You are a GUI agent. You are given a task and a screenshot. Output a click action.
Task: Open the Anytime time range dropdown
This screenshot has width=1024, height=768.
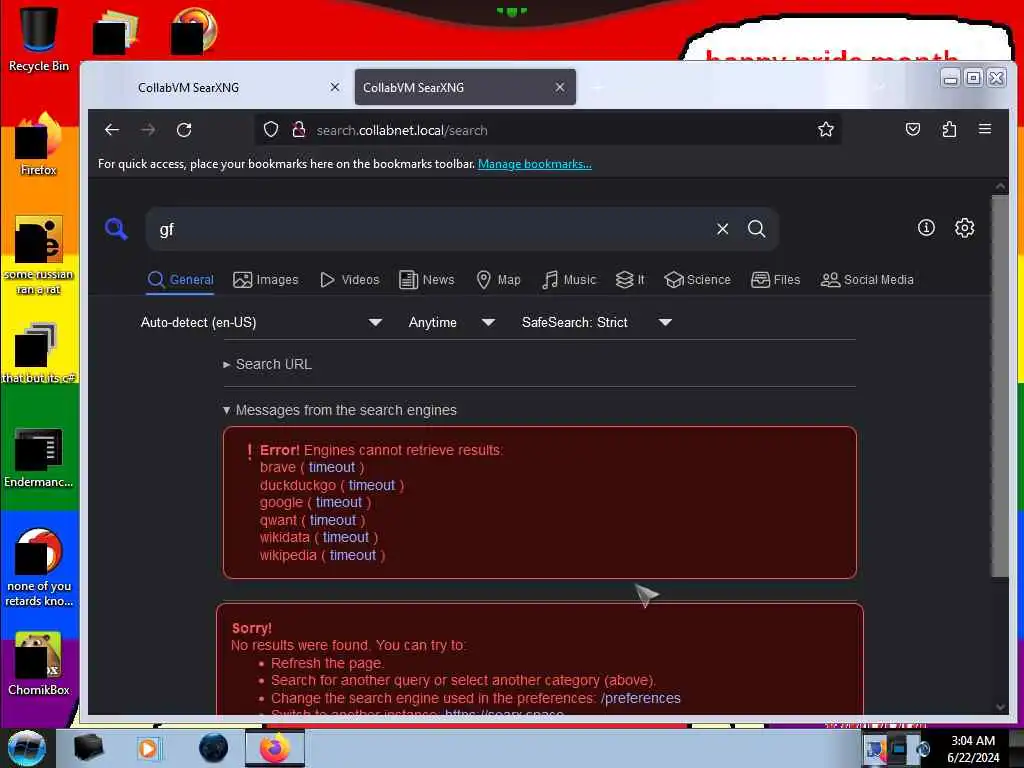[451, 322]
